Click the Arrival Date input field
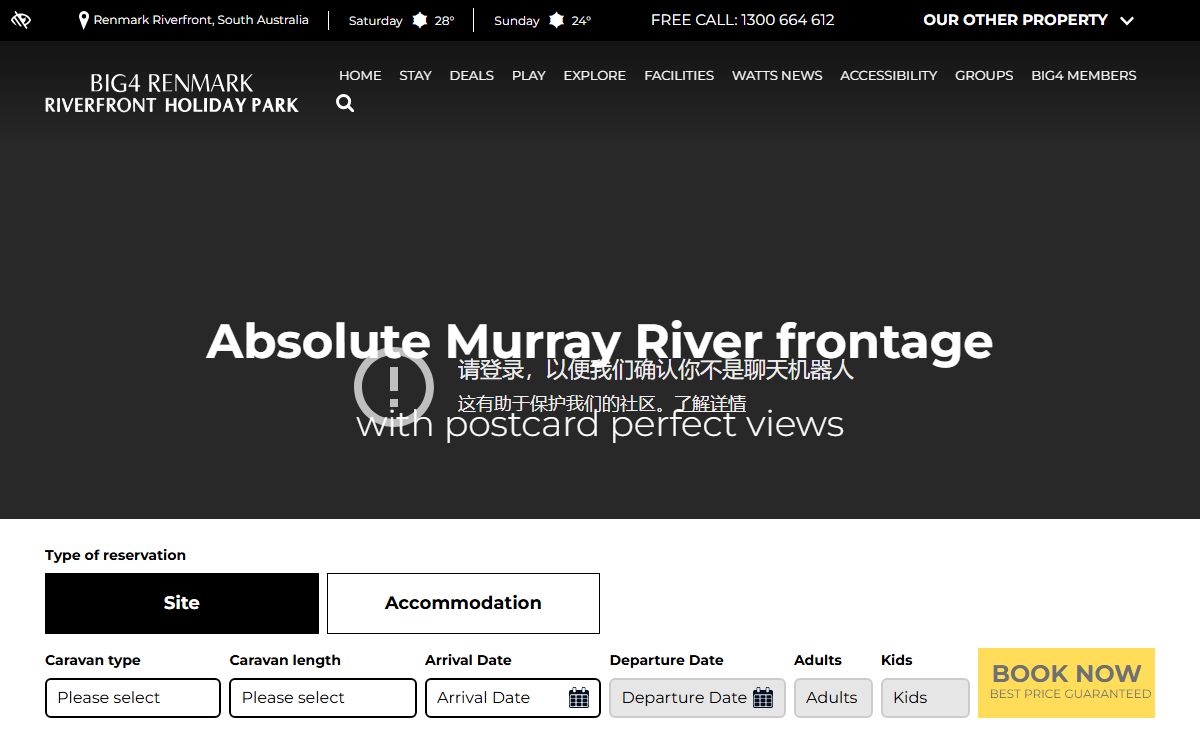This screenshot has height=740, width=1200. tap(513, 698)
